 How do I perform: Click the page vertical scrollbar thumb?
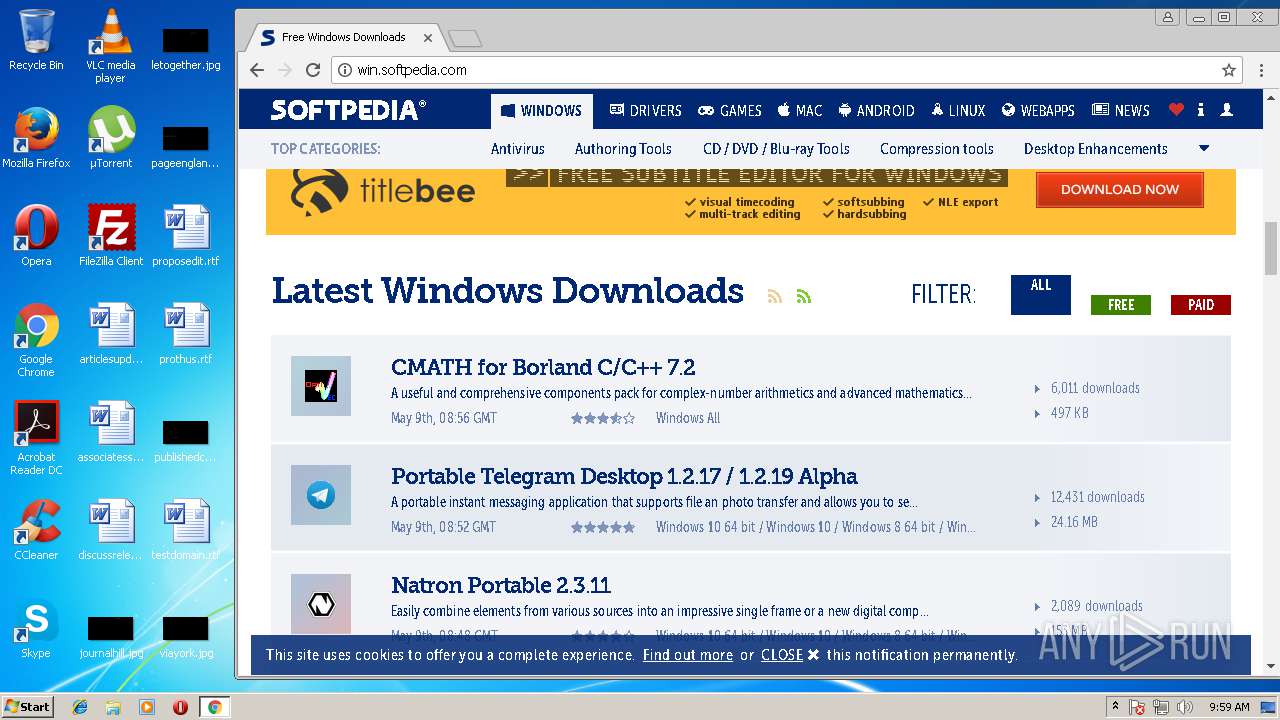click(1271, 248)
